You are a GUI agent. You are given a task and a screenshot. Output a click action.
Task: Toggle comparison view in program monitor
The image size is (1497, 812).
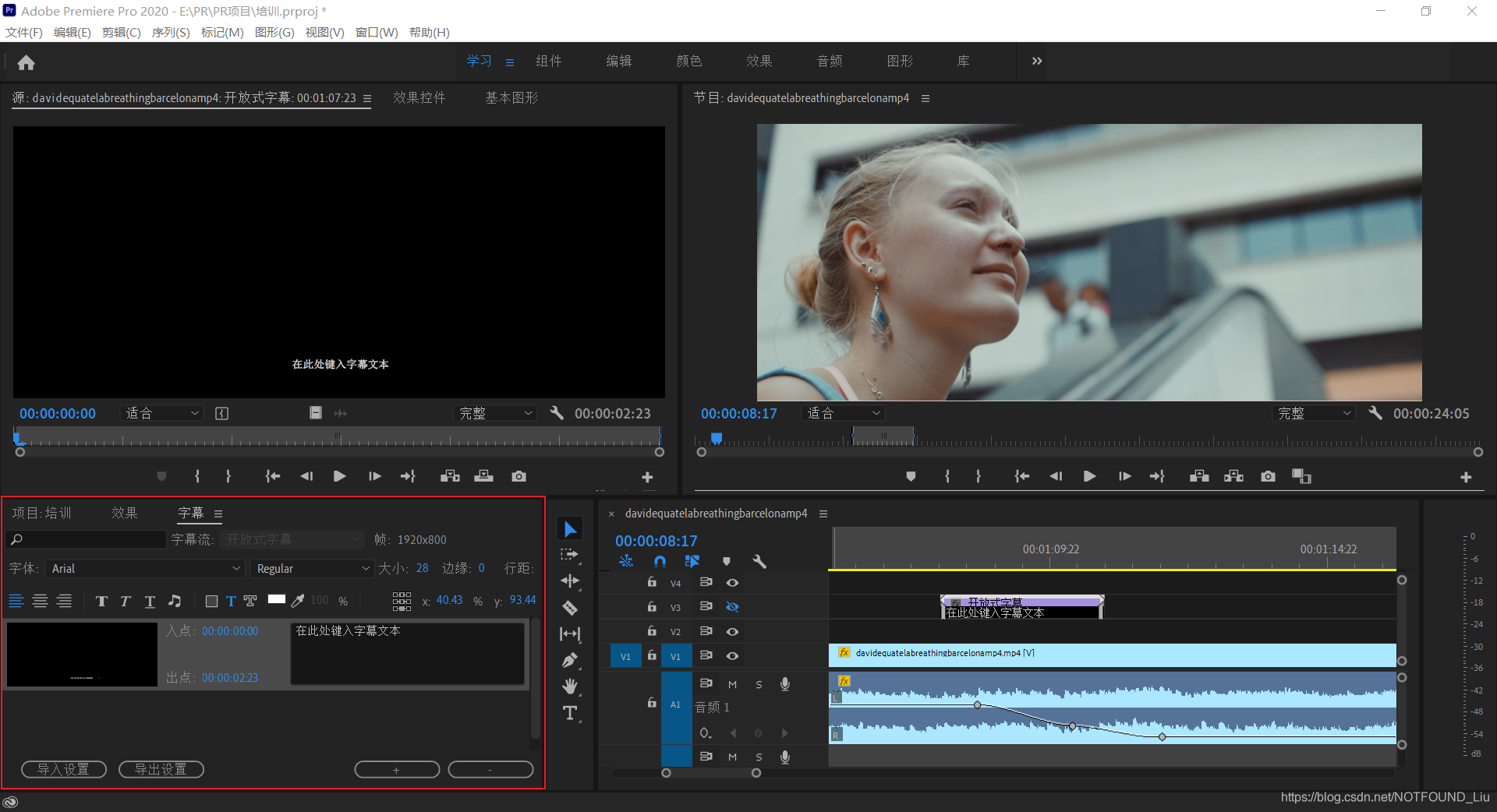[x=1301, y=476]
